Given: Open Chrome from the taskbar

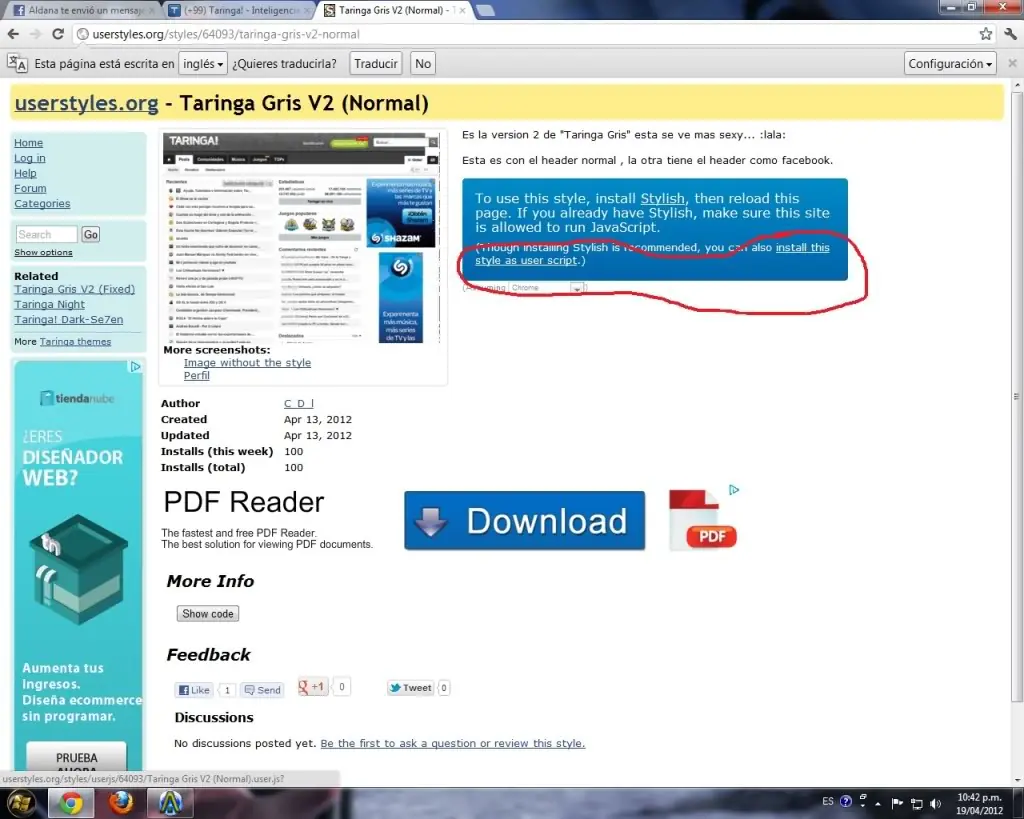Looking at the screenshot, I should [x=71, y=803].
